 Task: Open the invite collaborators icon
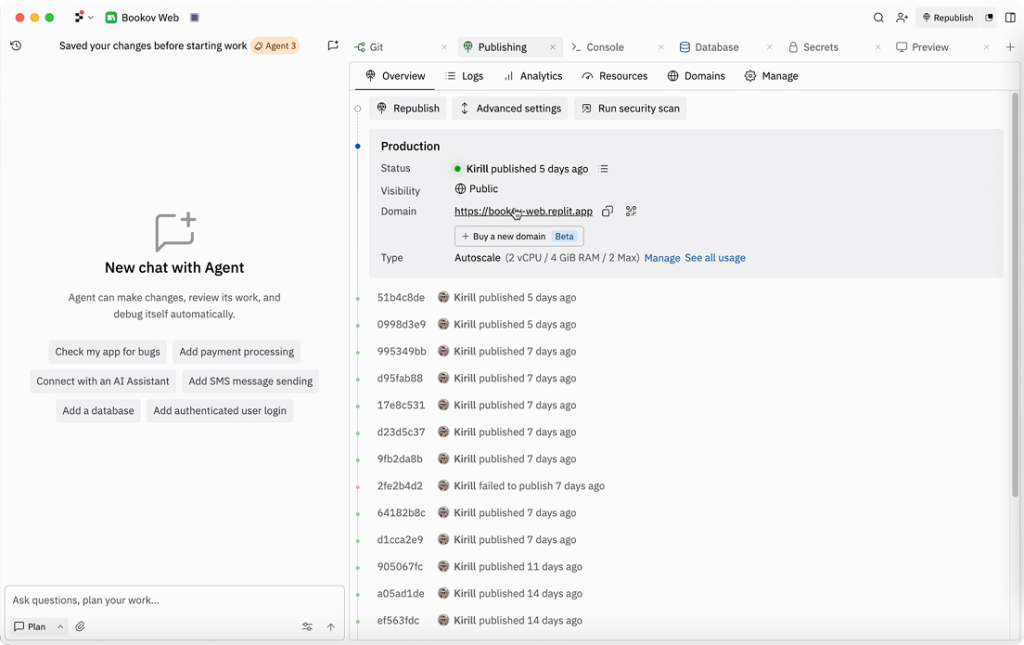click(902, 18)
